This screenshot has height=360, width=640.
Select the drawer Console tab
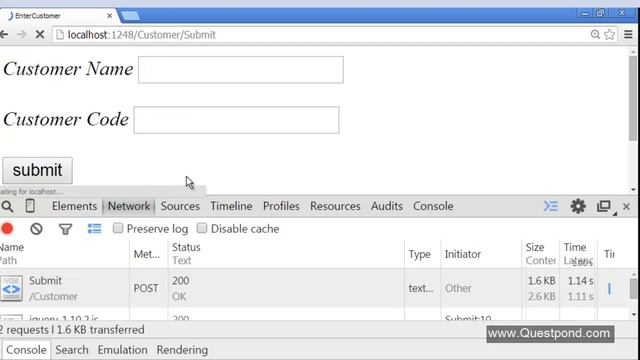click(x=26, y=350)
